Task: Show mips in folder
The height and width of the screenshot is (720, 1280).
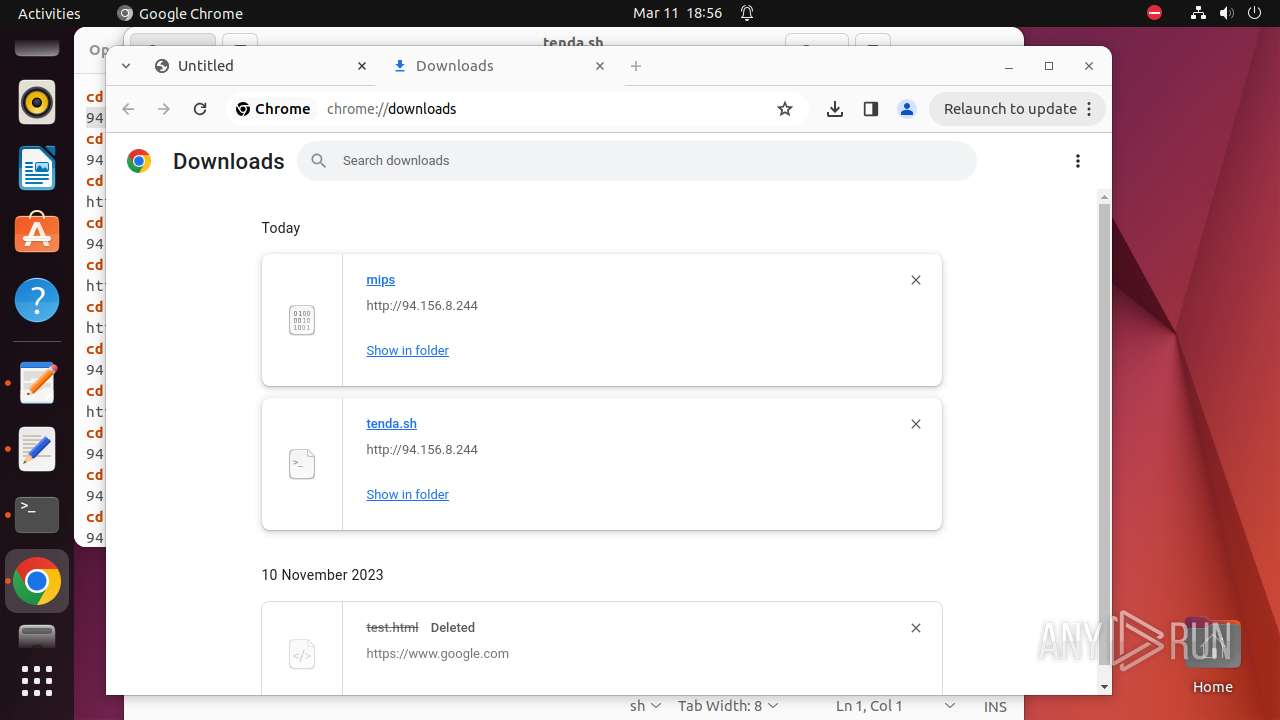Action: (407, 351)
